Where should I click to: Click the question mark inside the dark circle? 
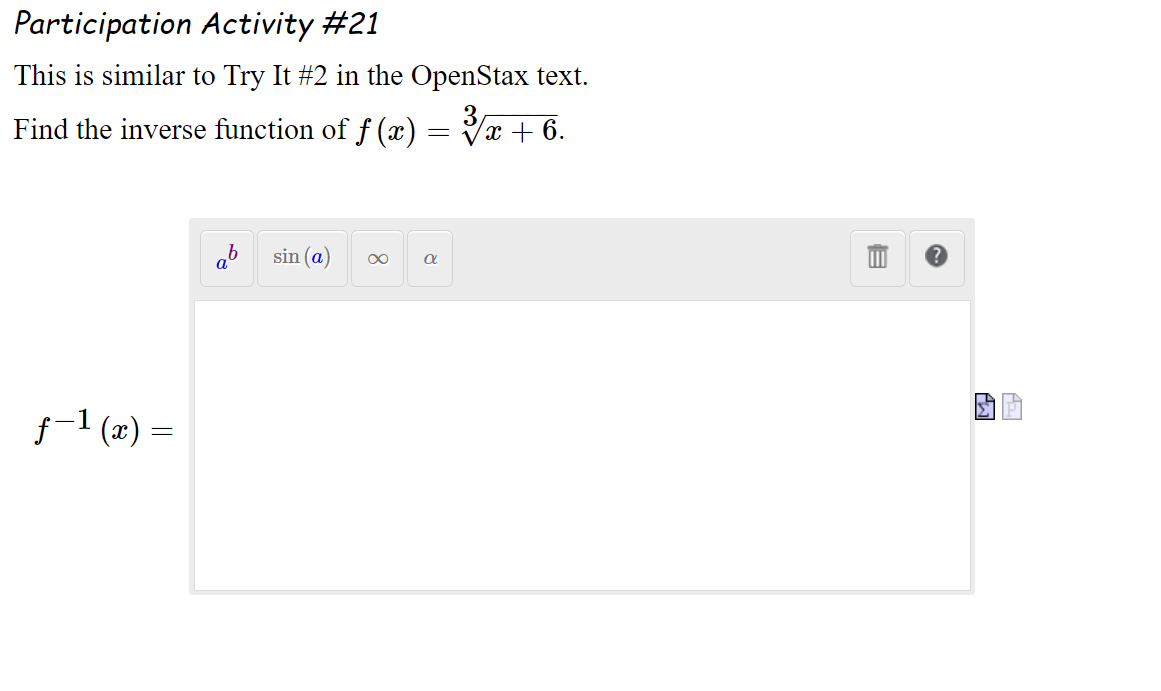[936, 257]
